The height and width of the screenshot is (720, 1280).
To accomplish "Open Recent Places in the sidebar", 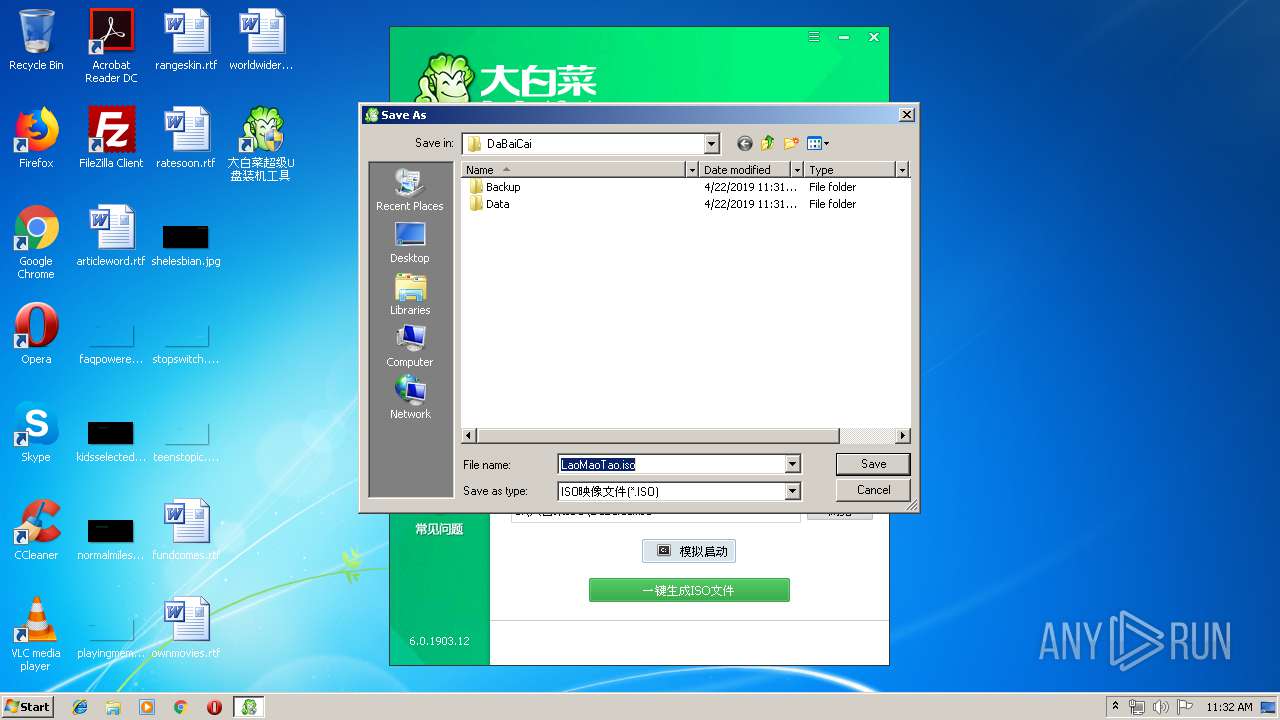I will [x=409, y=190].
